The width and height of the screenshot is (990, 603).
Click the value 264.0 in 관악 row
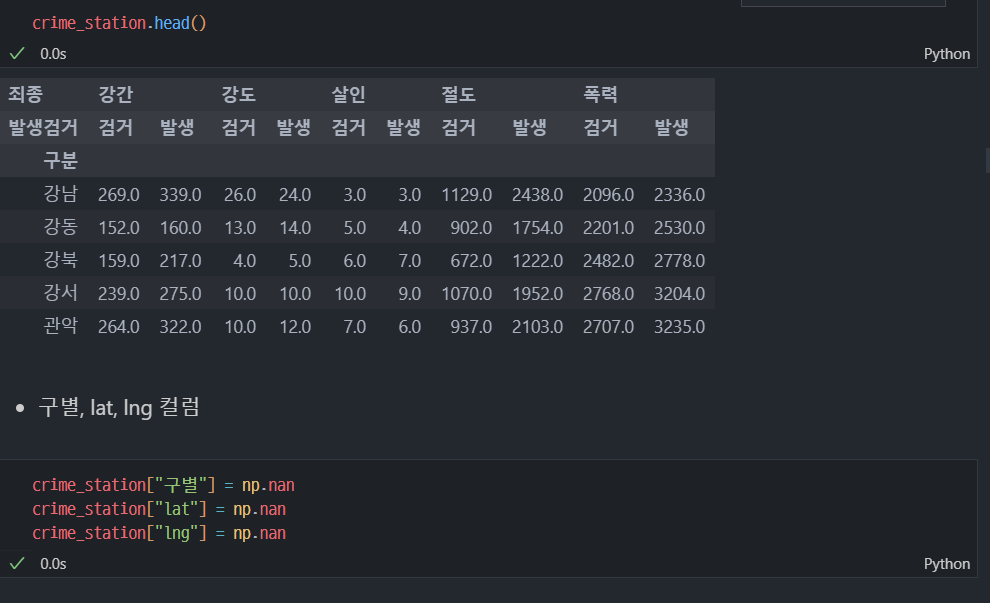click(x=119, y=326)
